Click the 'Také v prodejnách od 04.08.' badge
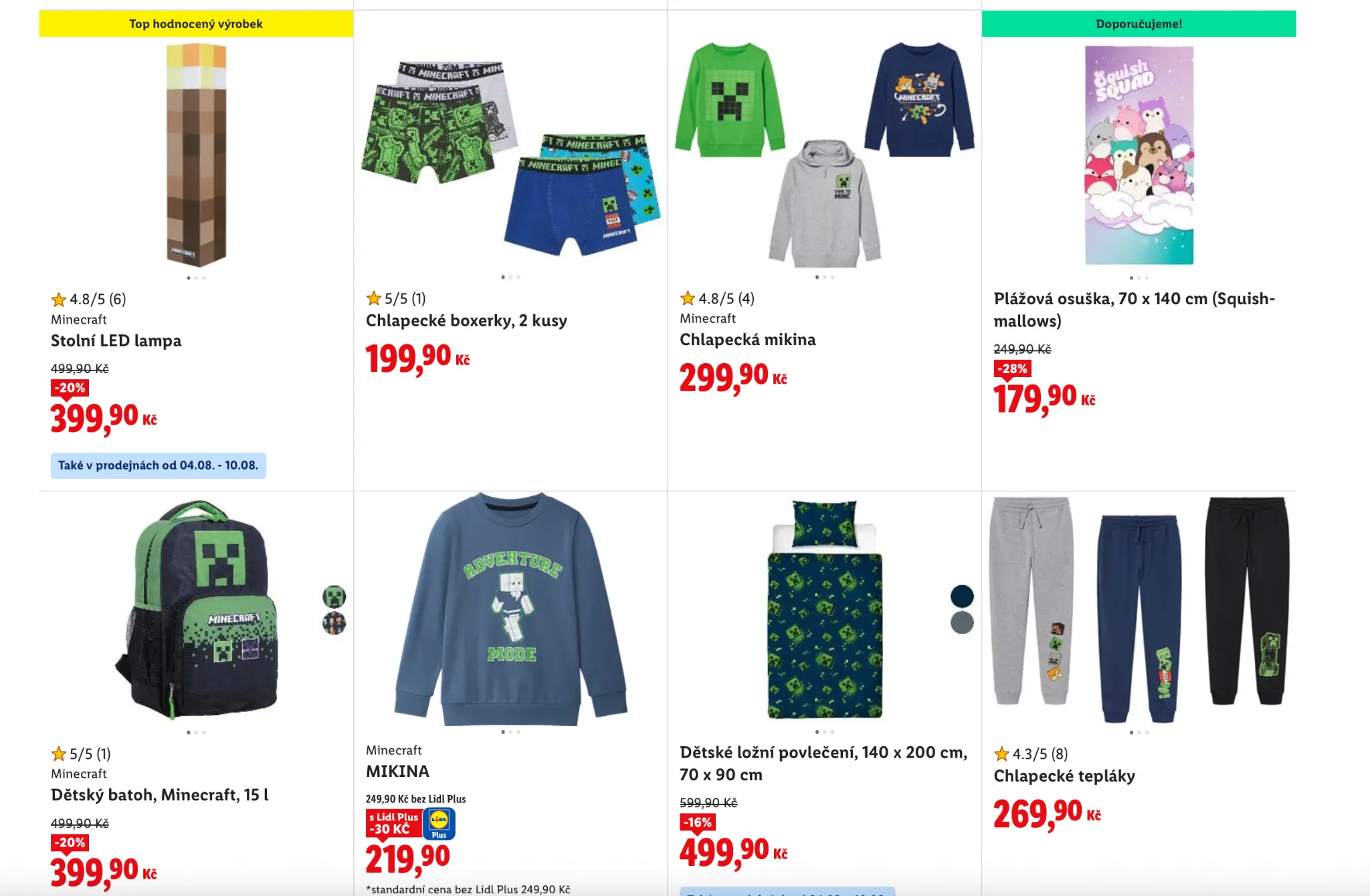This screenshot has width=1370, height=896. tap(159, 465)
